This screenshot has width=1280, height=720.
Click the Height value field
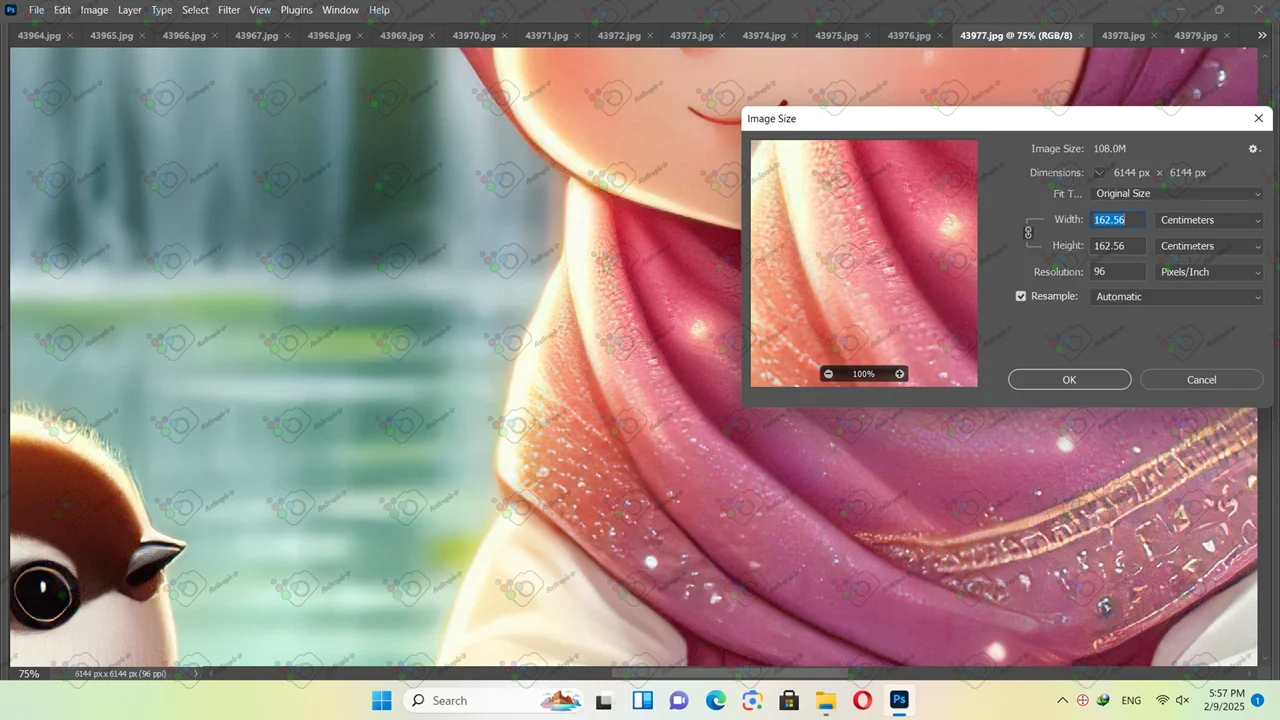click(x=1117, y=246)
